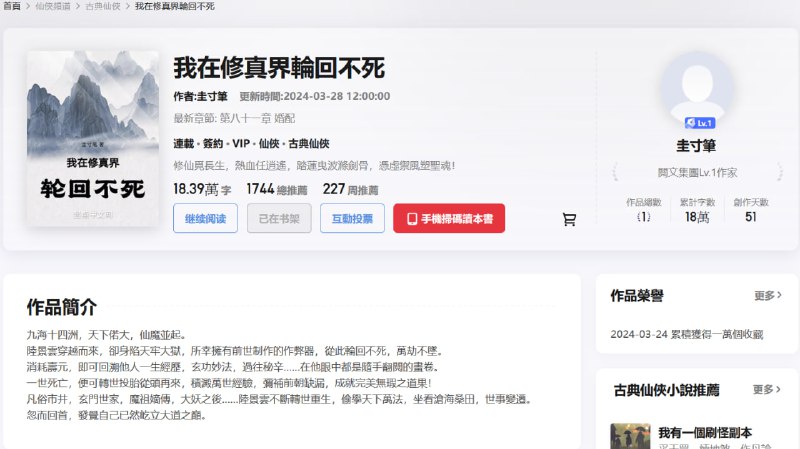The image size is (800, 449).
Task: Click 作者:圭寸筆 under the title
Action: (201, 96)
